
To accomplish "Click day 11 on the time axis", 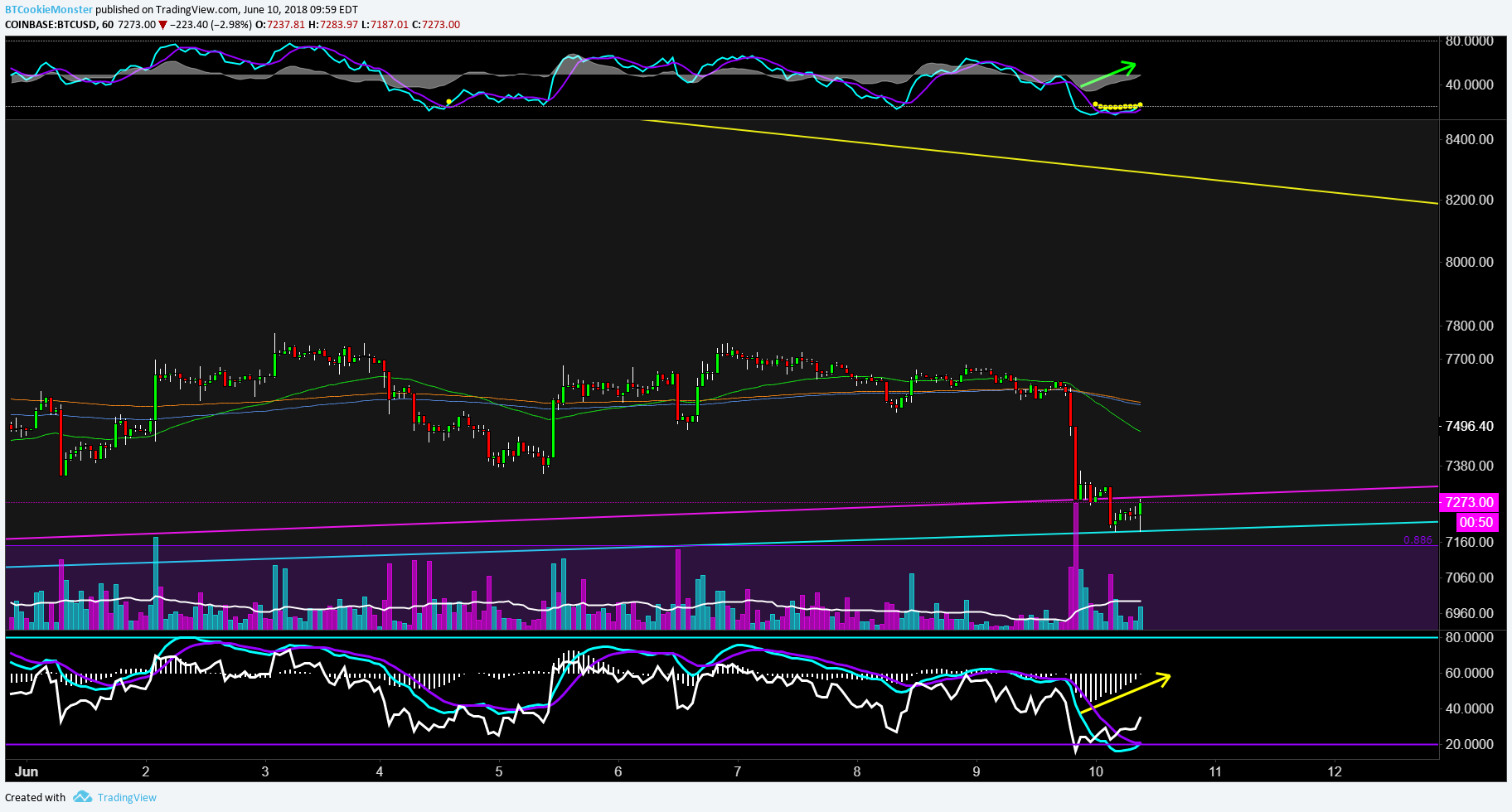I will (1215, 771).
